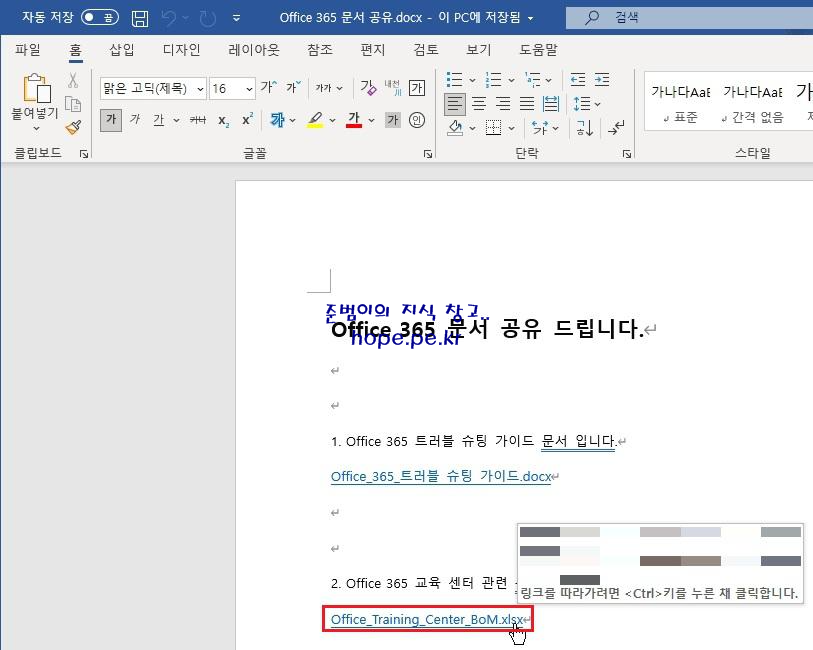The width and height of the screenshot is (813, 650).
Task: Open the 파일 tab
Action: pos(27,50)
